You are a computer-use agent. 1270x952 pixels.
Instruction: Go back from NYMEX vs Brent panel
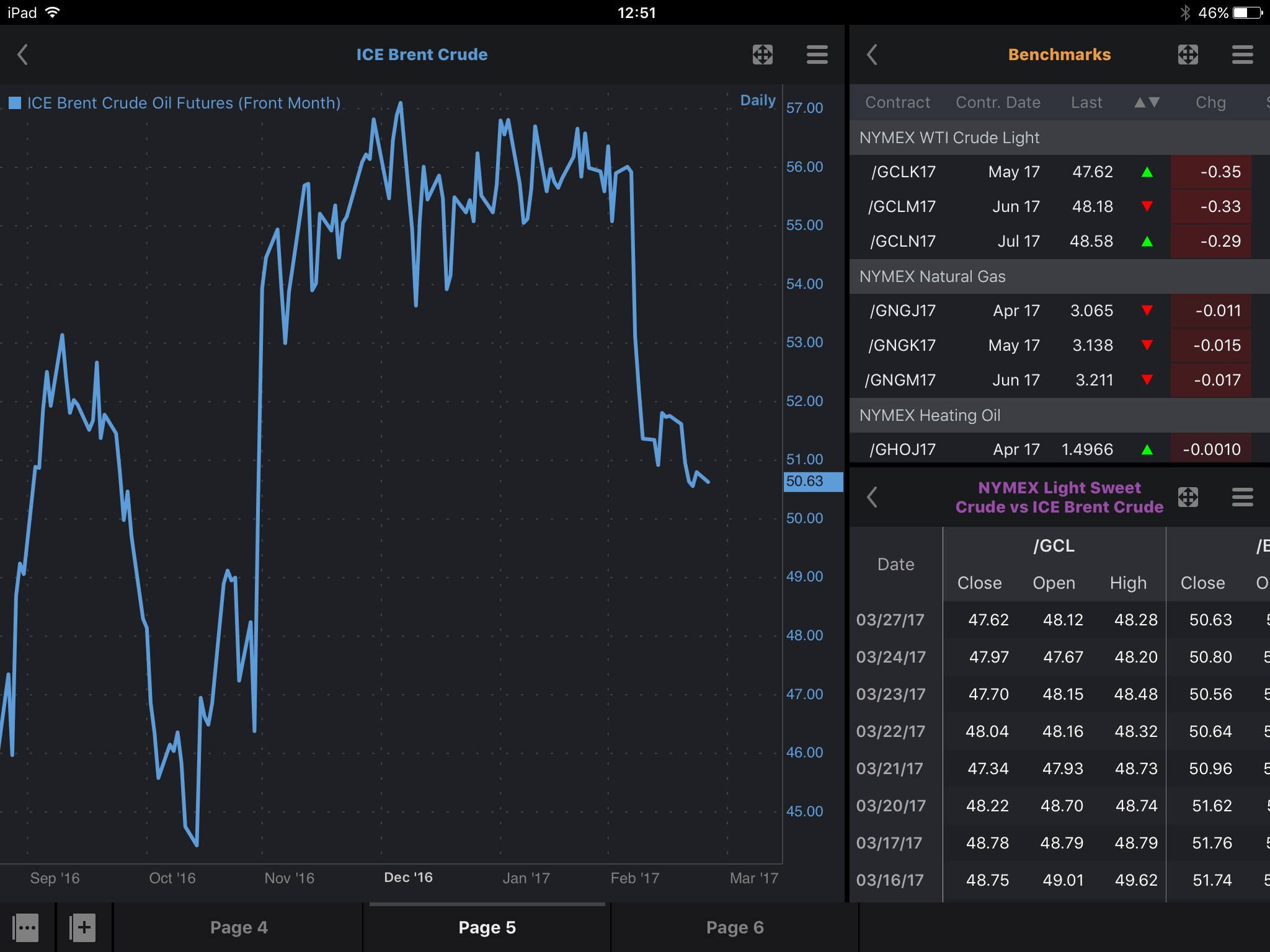872,496
